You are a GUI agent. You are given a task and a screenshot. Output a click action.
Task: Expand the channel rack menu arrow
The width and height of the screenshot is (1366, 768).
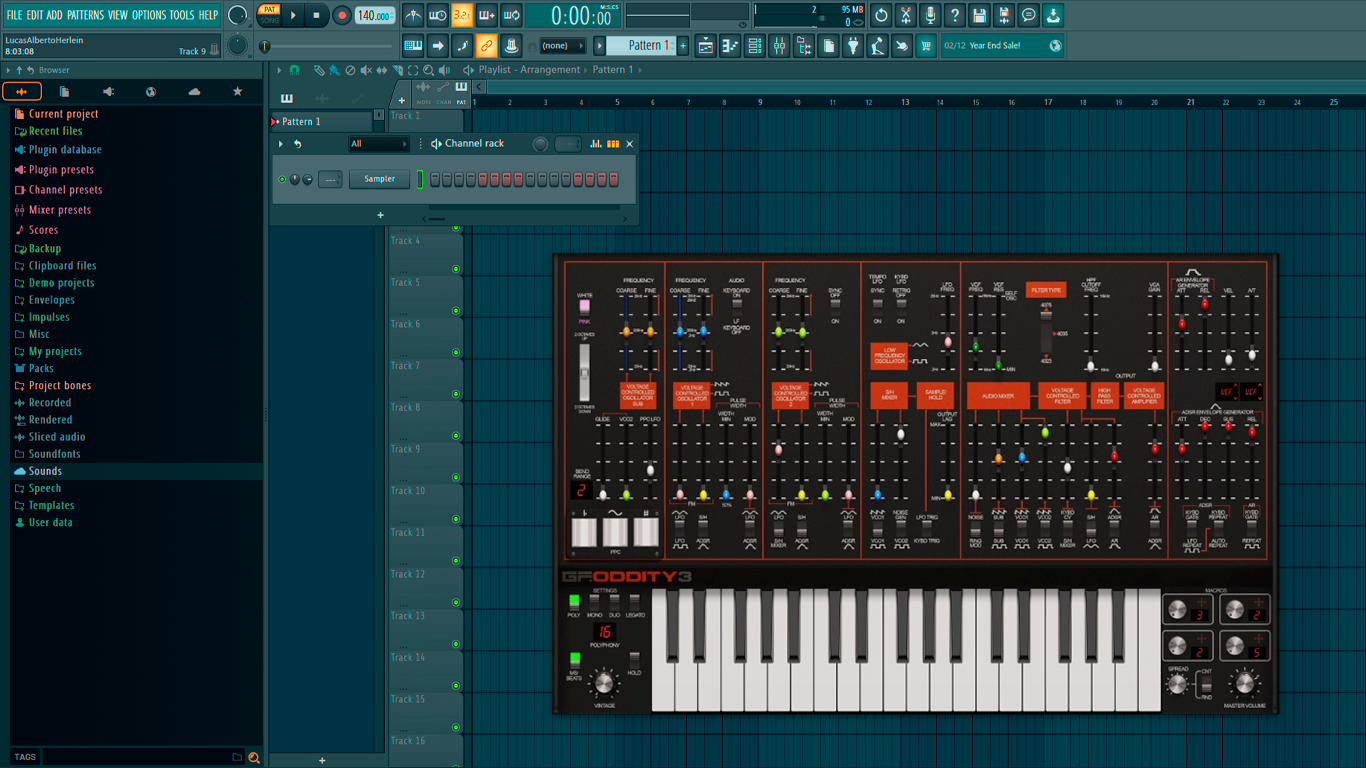tap(281, 144)
